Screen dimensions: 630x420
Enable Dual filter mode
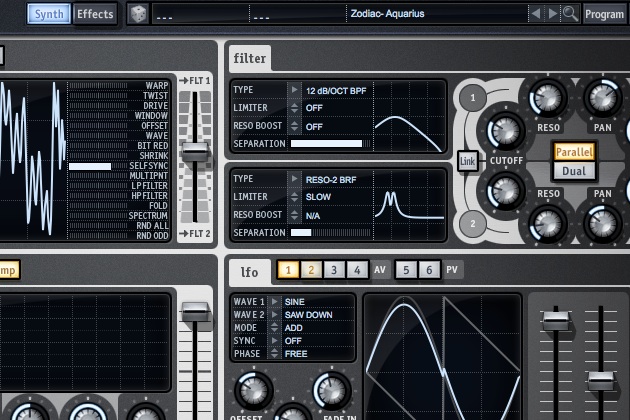tap(574, 171)
